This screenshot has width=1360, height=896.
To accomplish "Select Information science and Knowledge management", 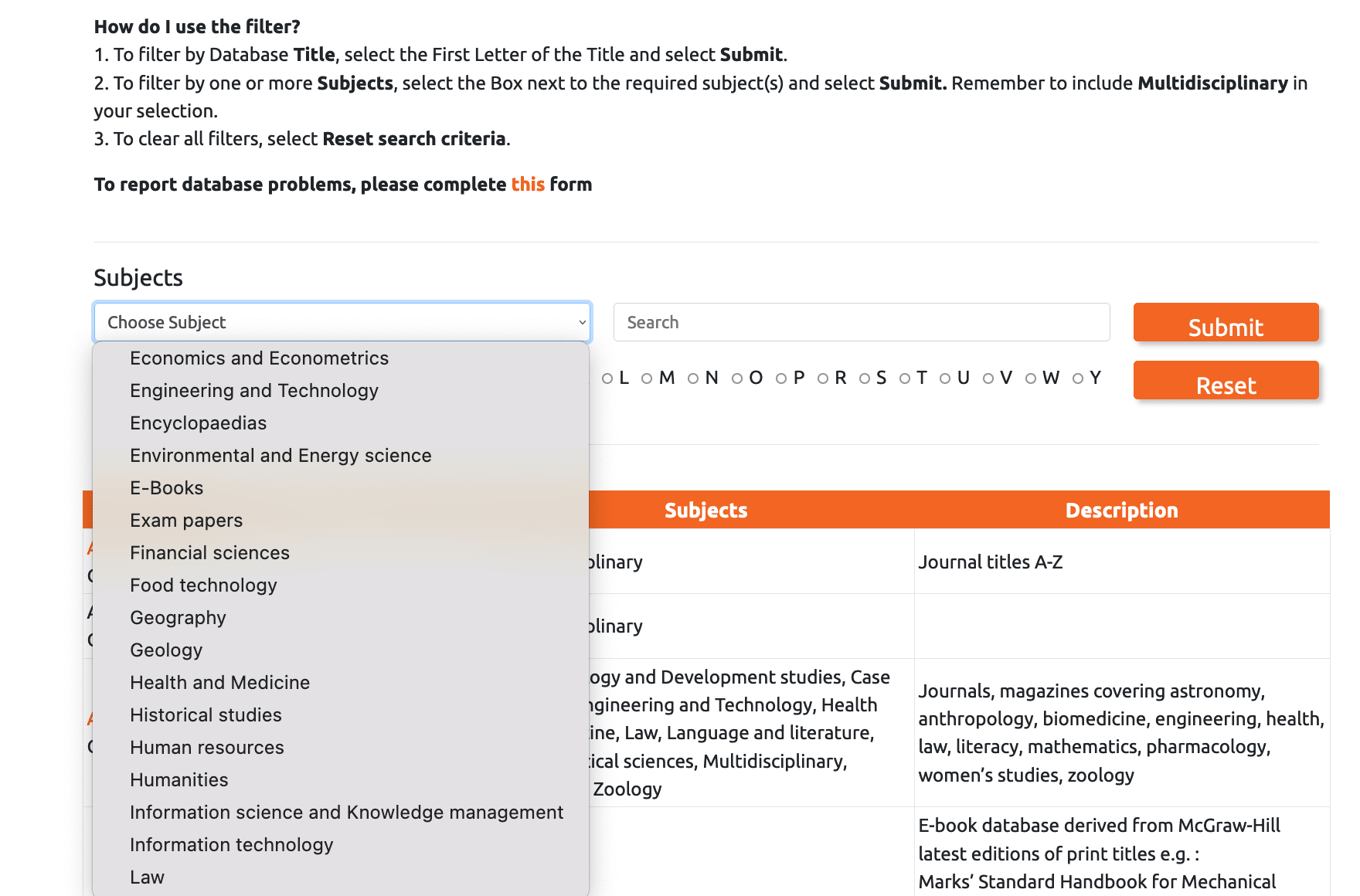I will point(341,813).
